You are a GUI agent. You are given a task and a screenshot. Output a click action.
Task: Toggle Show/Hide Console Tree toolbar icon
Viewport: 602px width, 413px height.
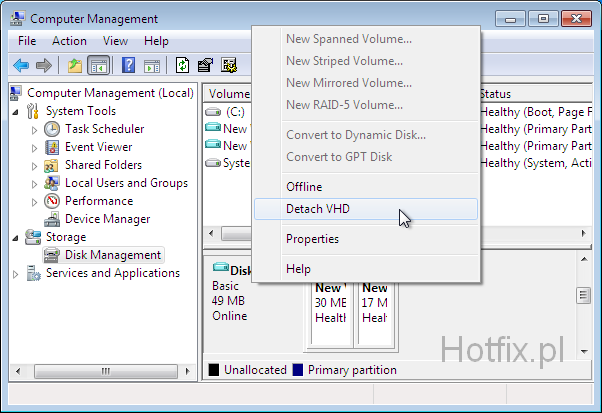pyautogui.click(x=98, y=66)
